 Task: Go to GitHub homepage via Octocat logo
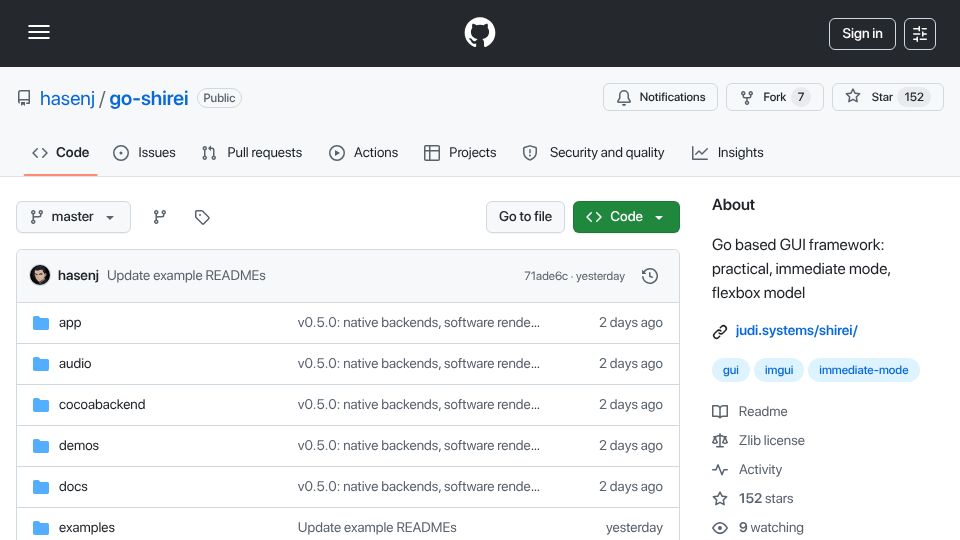[x=479, y=32]
